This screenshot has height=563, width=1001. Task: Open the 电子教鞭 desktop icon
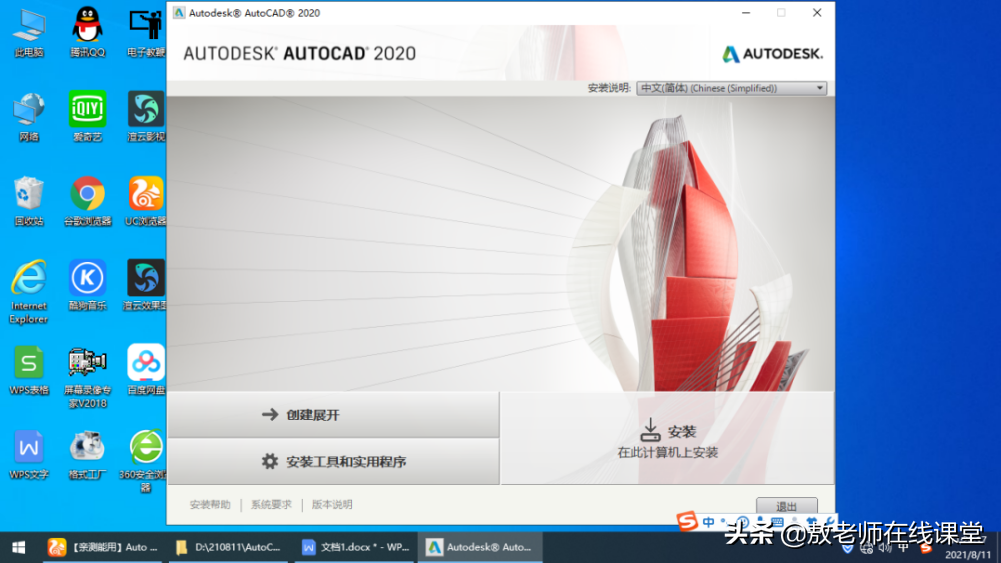(146, 32)
